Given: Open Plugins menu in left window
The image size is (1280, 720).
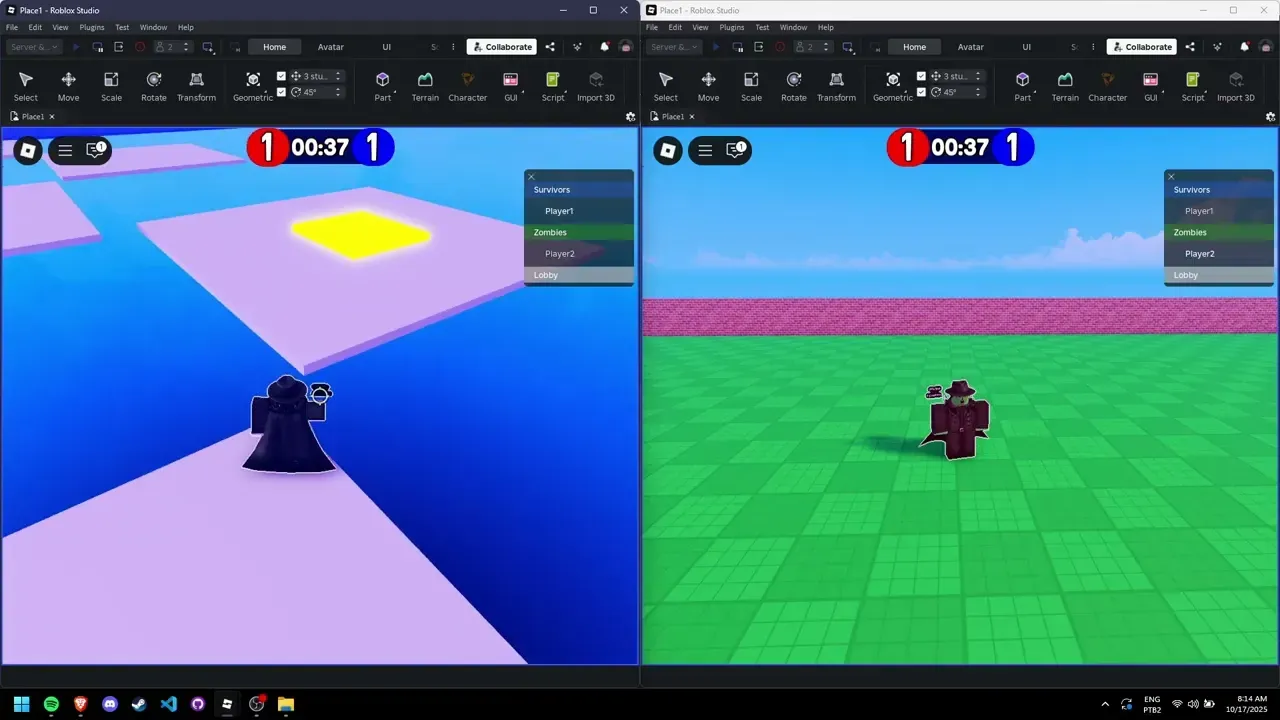Looking at the screenshot, I should click(92, 27).
